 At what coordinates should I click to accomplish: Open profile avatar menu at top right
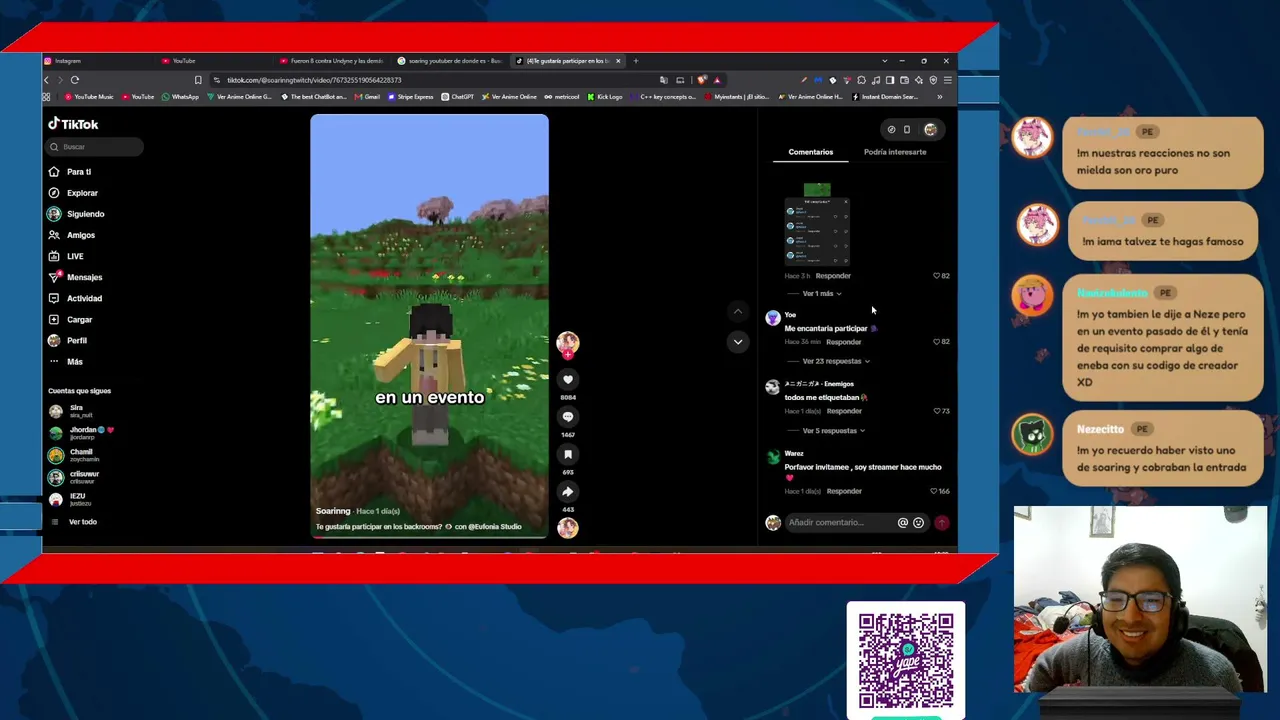tap(931, 129)
